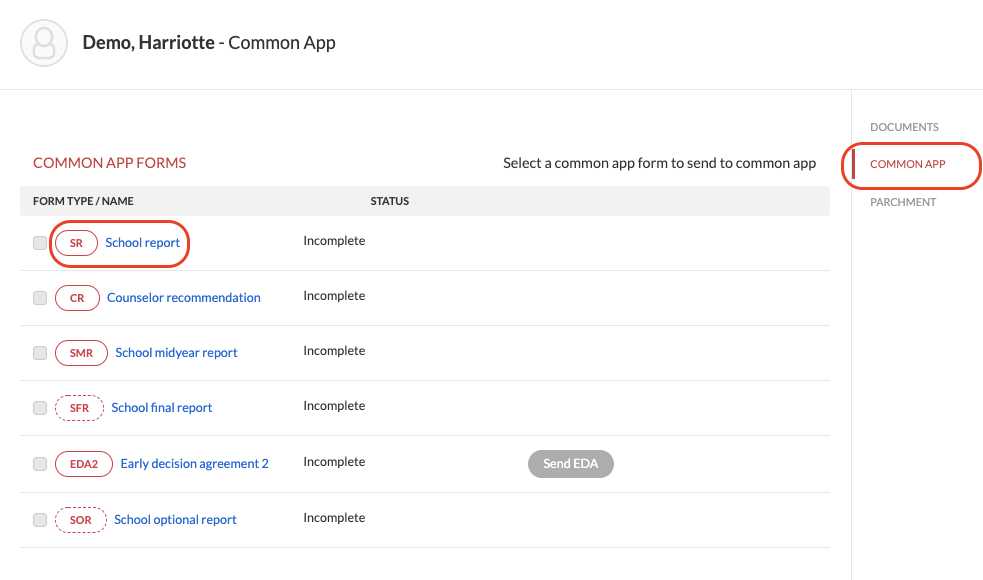Tick the School midyear report checkbox

coord(40,353)
